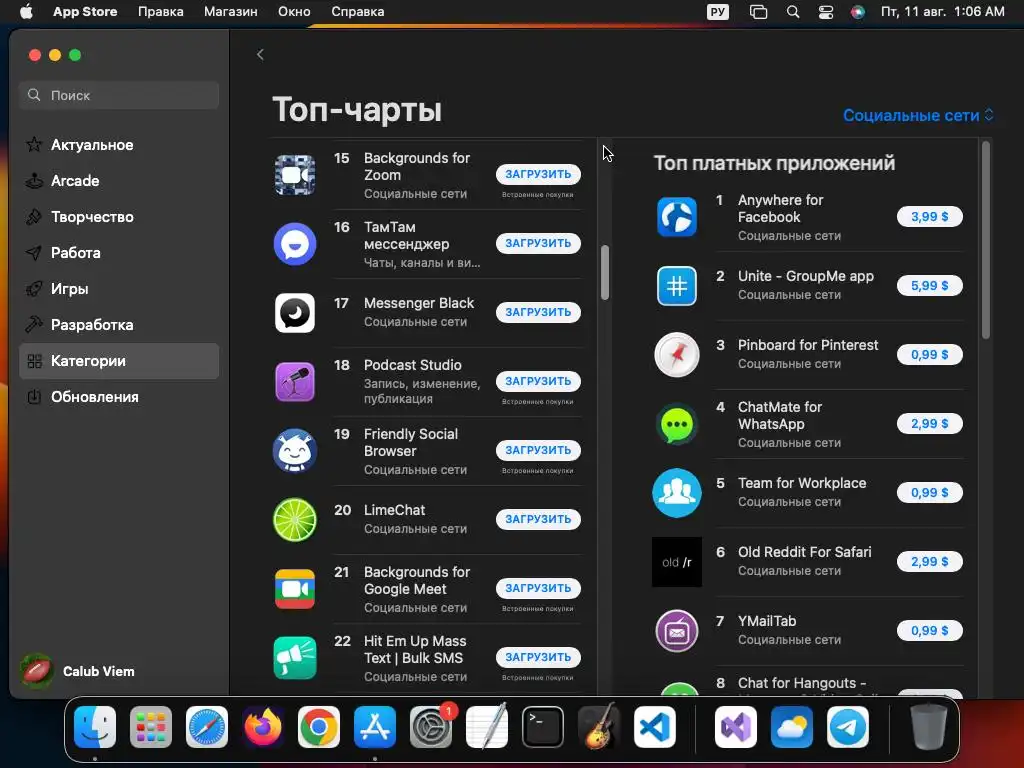The width and height of the screenshot is (1024, 768).
Task: Open Unite - GroupMe app icon
Action: pos(677,286)
